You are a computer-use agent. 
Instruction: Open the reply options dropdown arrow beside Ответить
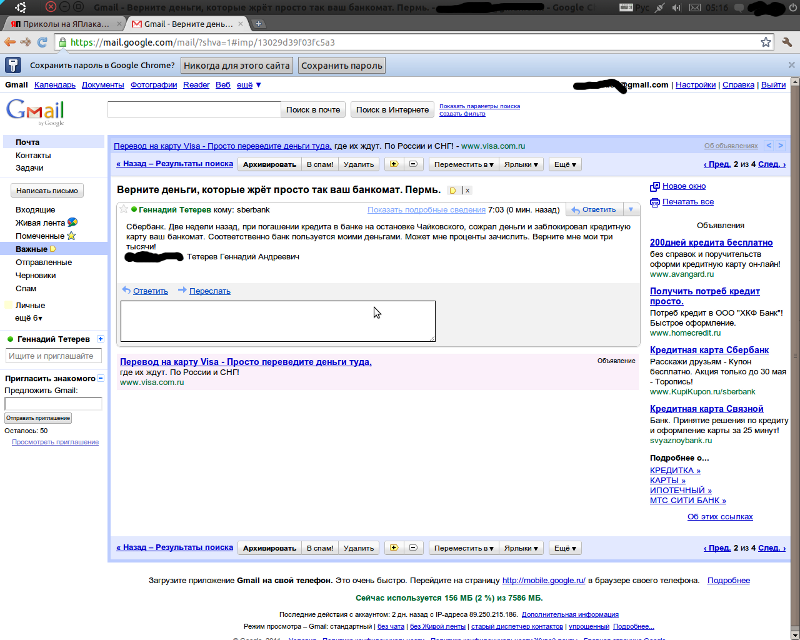pyautogui.click(x=631, y=209)
